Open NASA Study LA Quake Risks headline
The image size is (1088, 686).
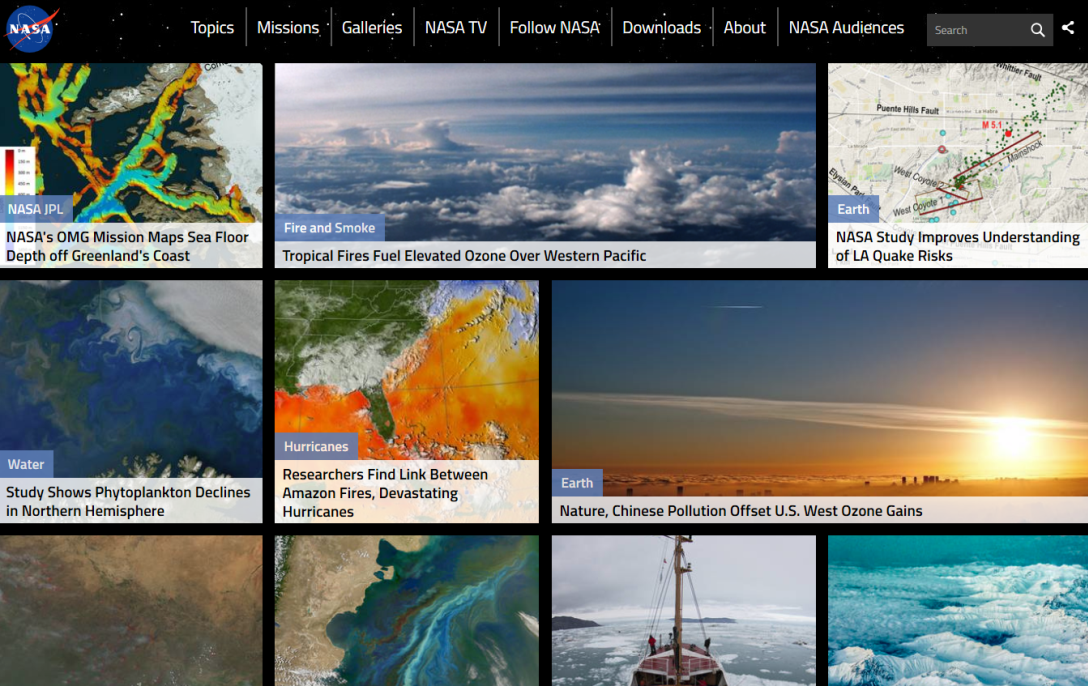957,246
